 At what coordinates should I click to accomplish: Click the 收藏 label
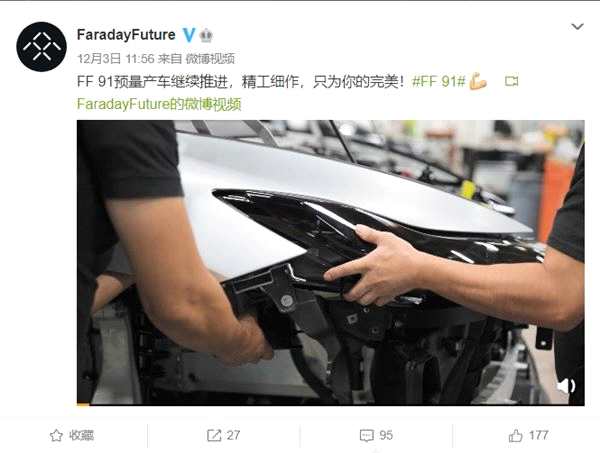click(x=81, y=435)
